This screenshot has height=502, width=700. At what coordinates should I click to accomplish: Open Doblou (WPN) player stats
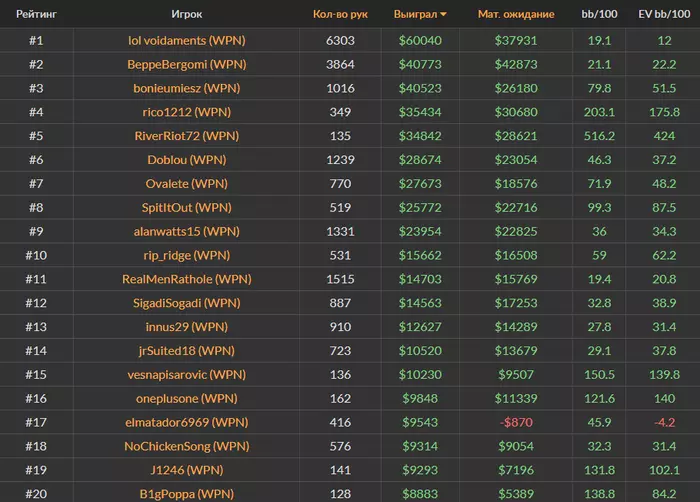tap(187, 160)
